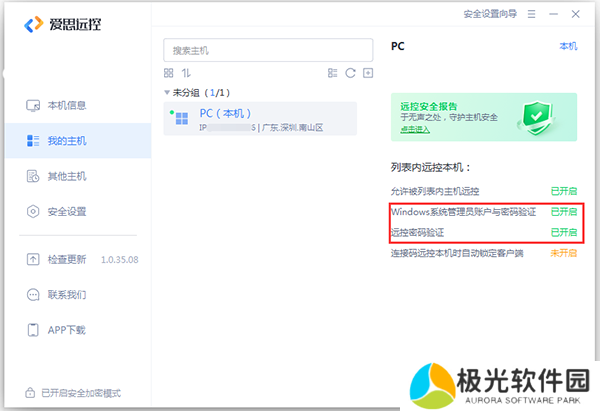Image resolution: width=600 pixels, height=411 pixels.
Task: Switch host list to grid view
Action: click(x=169, y=73)
